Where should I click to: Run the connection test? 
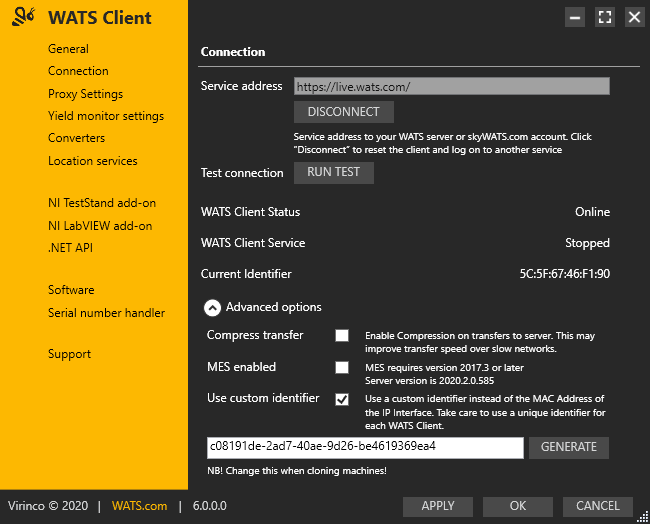coord(334,172)
